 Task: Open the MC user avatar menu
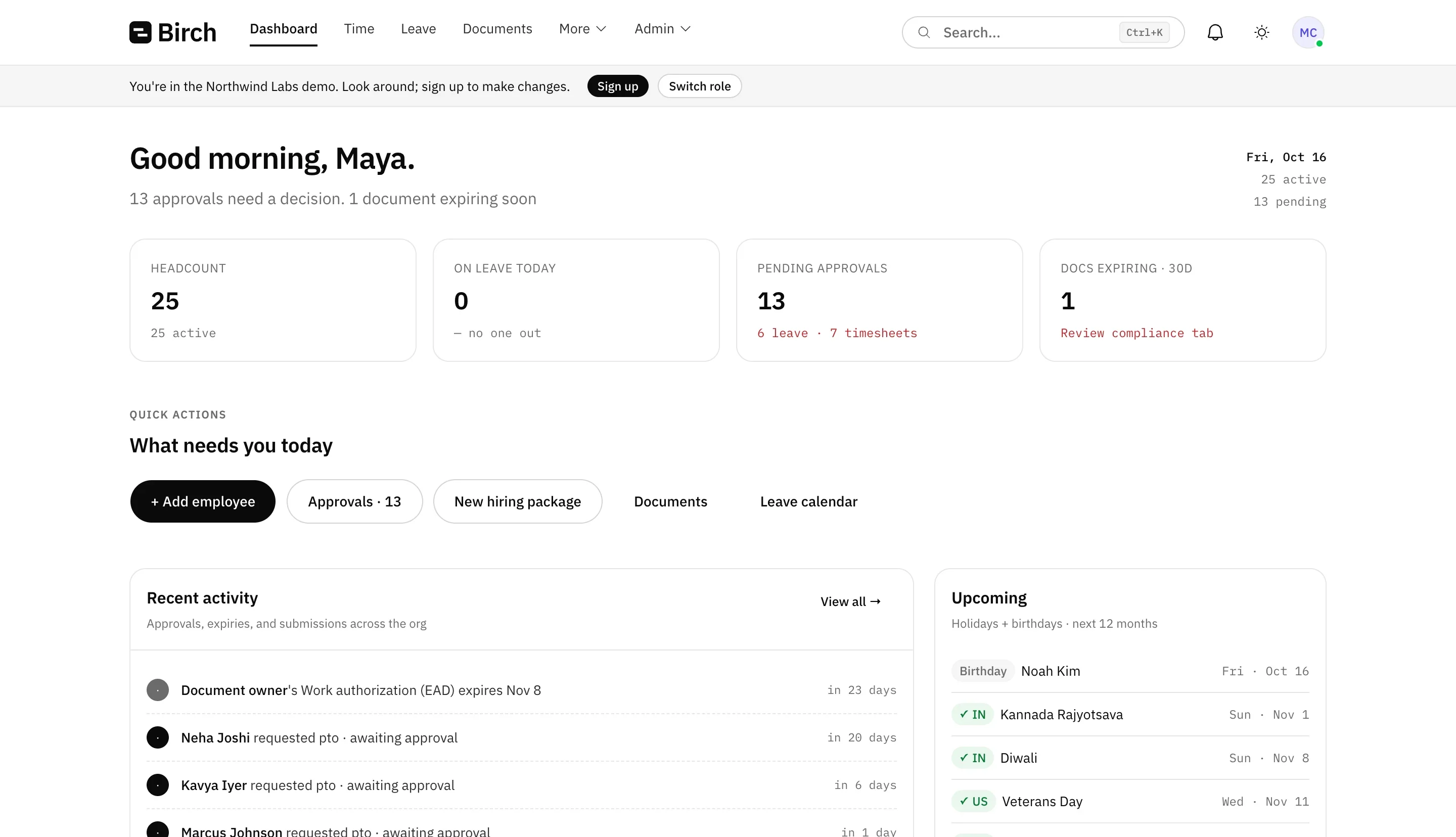(1308, 32)
